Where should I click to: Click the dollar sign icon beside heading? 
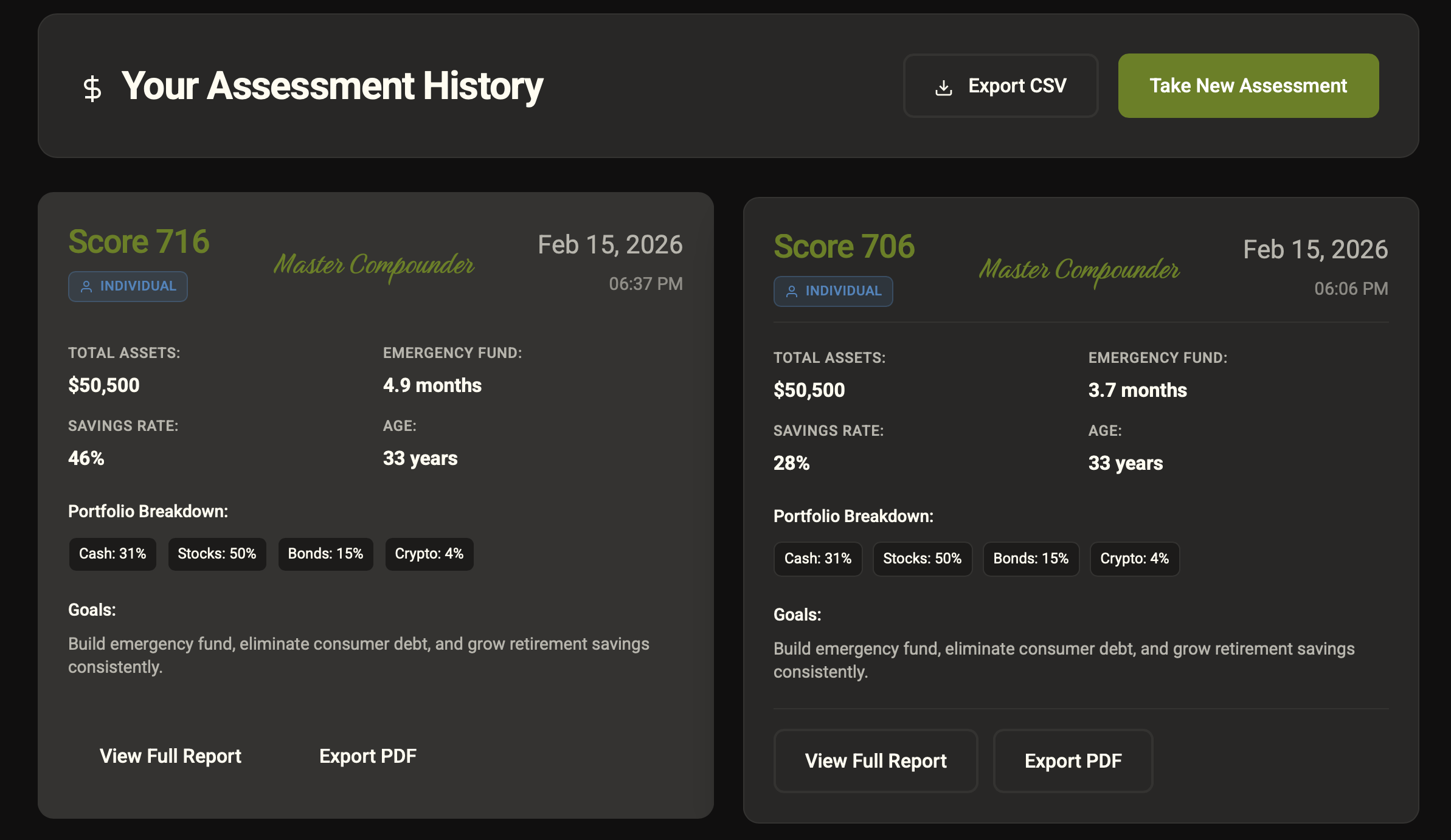(92, 88)
